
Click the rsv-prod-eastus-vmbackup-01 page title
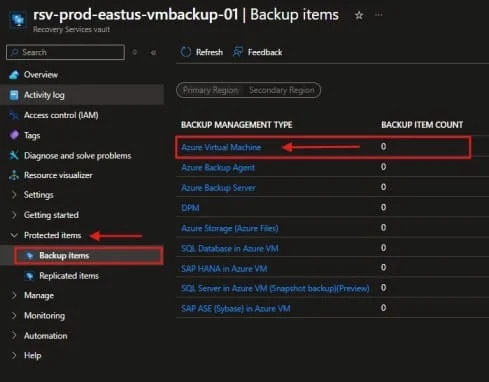pos(136,15)
